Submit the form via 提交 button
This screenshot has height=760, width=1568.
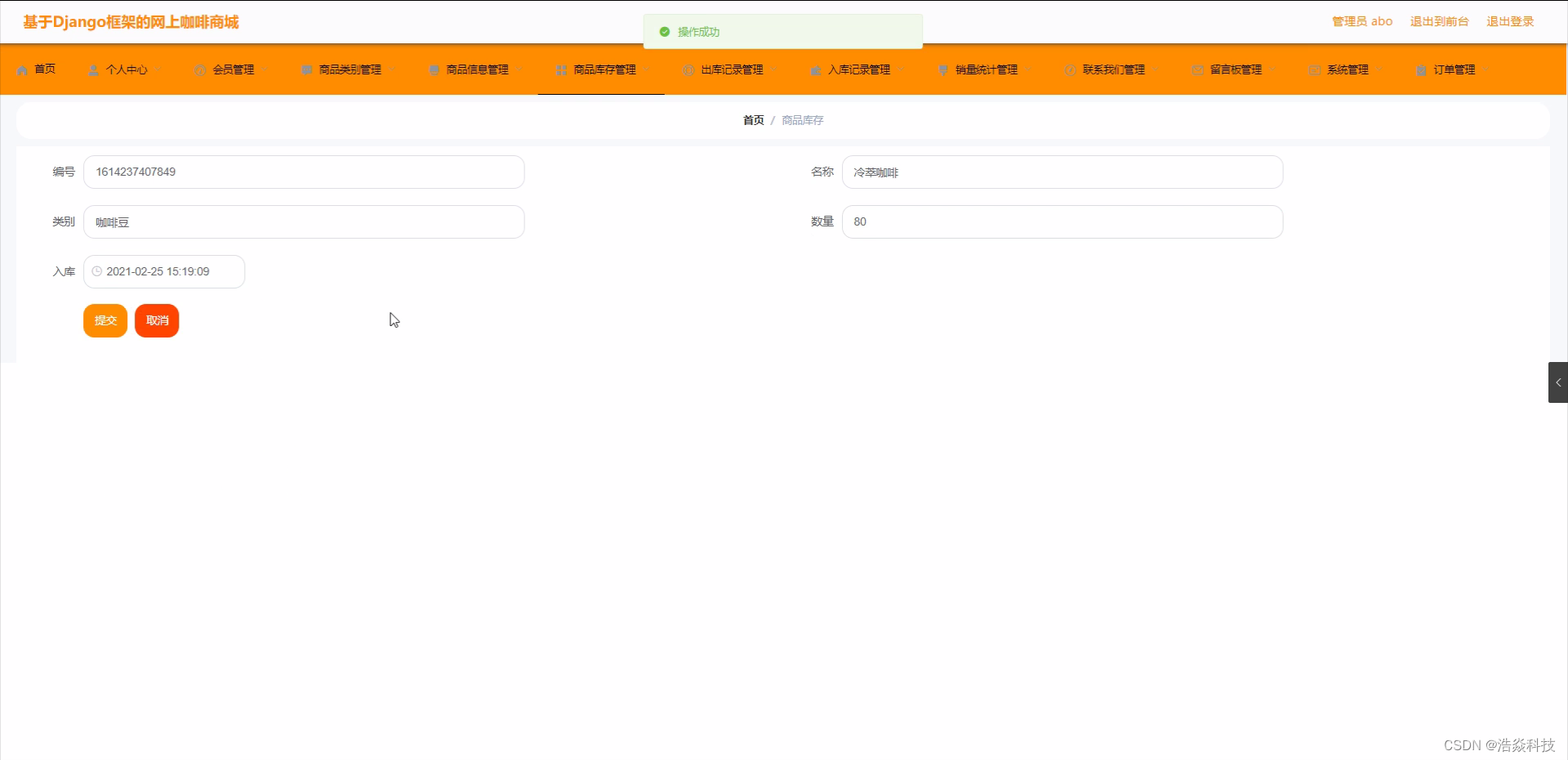tap(105, 320)
